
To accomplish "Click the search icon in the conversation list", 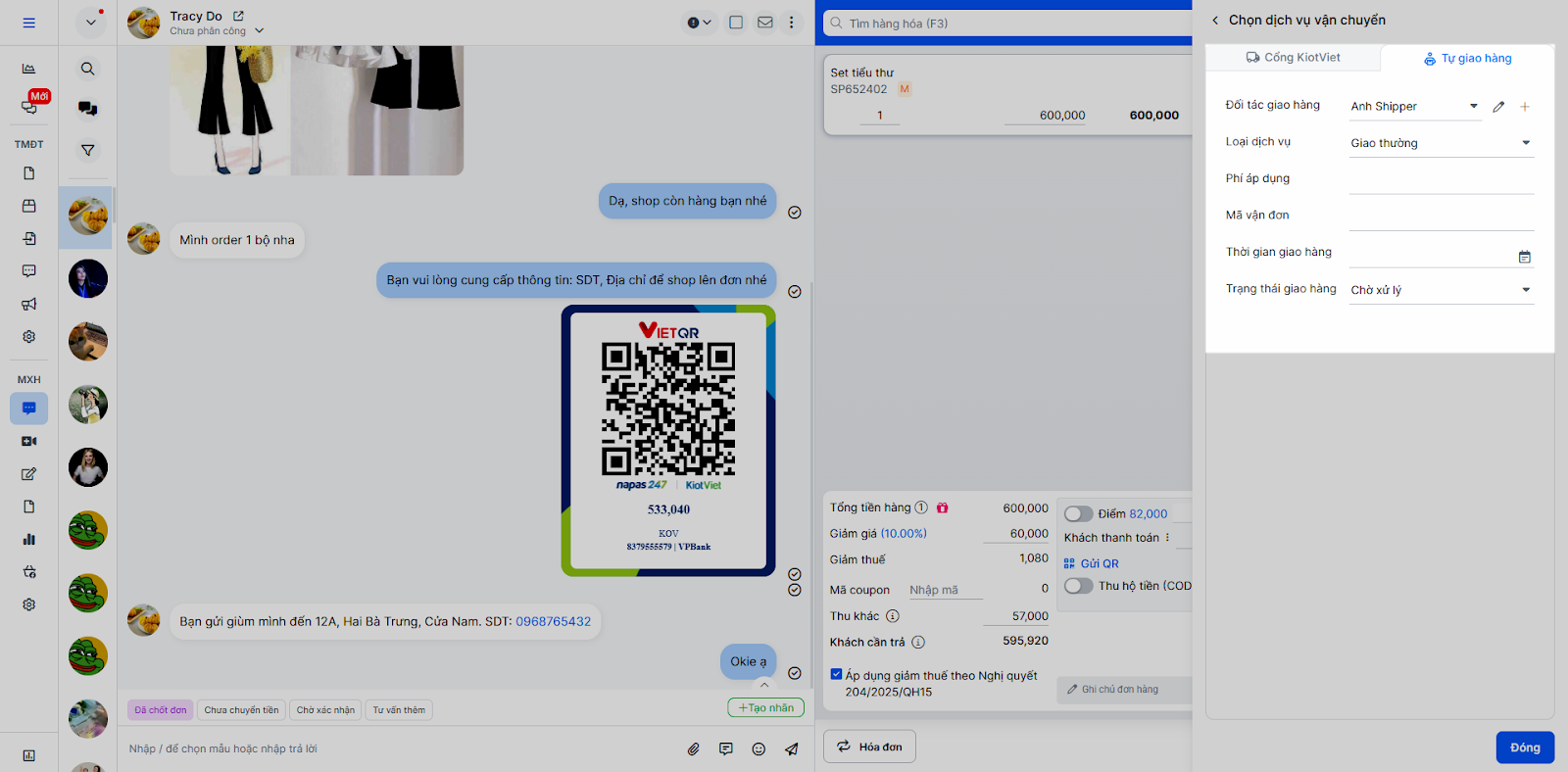I will (x=87, y=69).
